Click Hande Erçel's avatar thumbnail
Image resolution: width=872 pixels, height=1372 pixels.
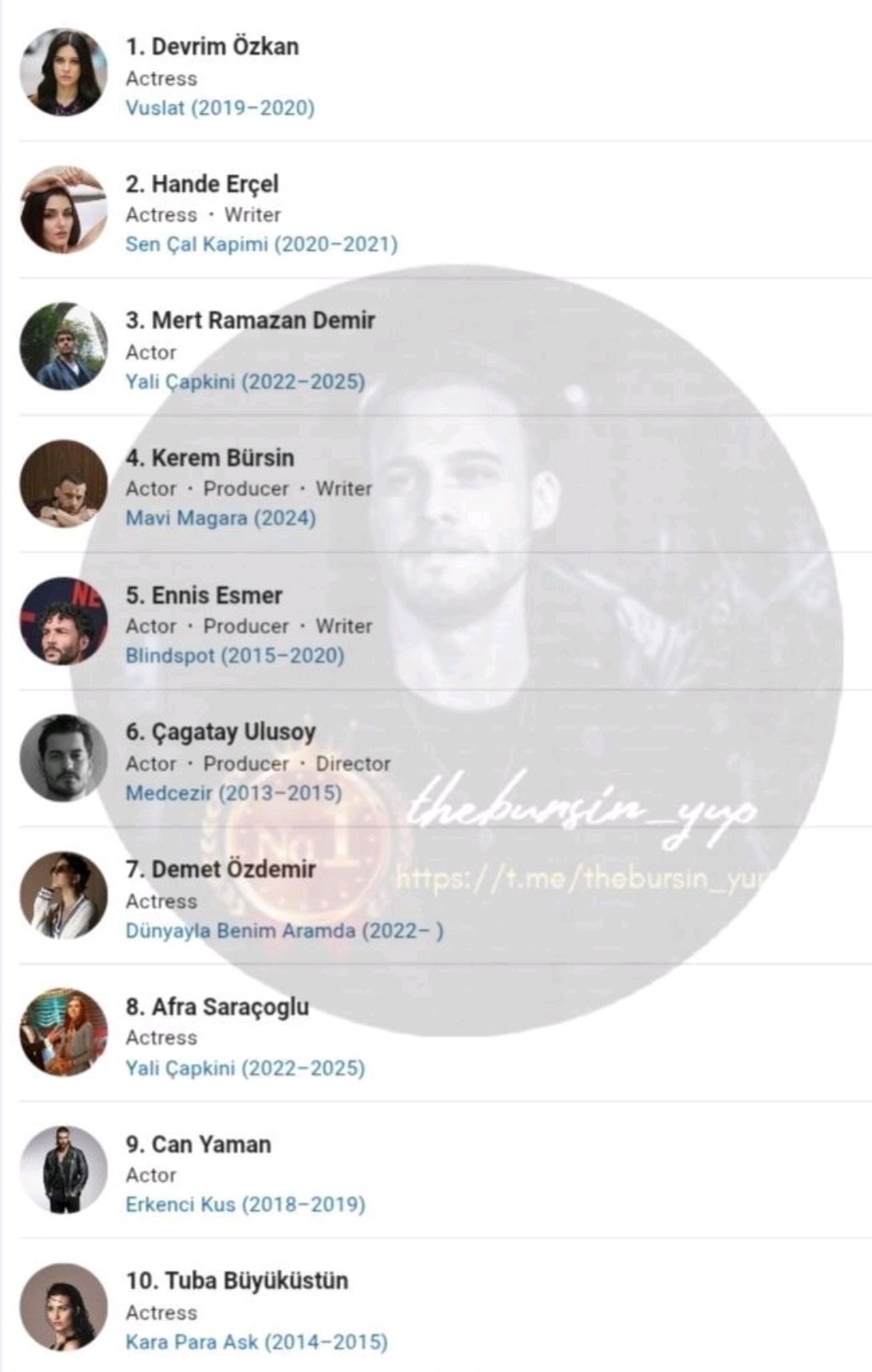(63, 210)
